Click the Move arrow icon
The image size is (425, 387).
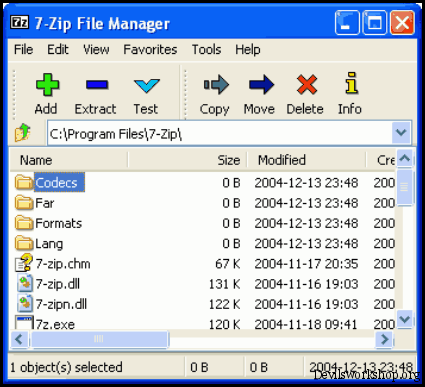coord(261,84)
